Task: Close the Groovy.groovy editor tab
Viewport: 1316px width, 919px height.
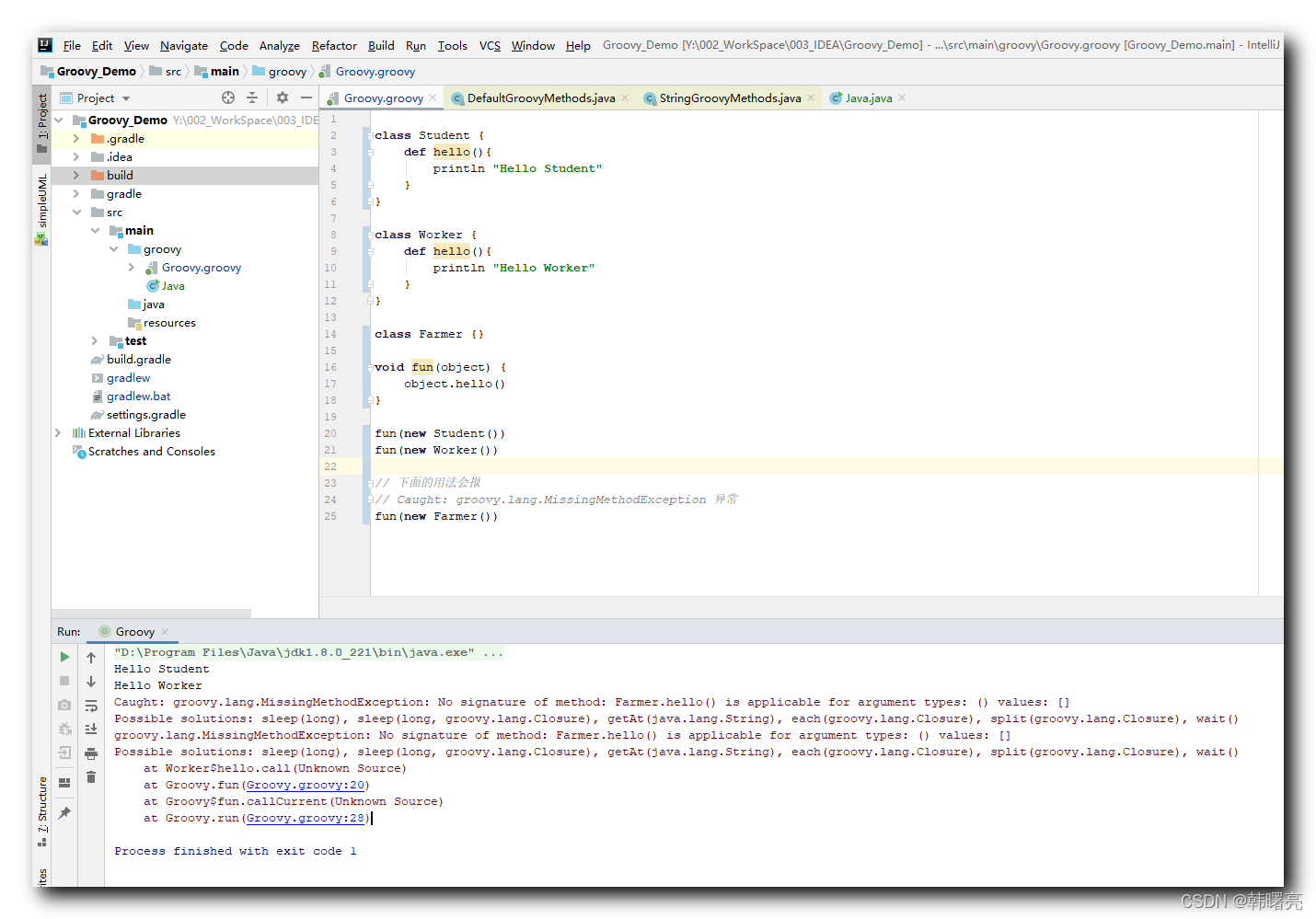Action: click(433, 98)
